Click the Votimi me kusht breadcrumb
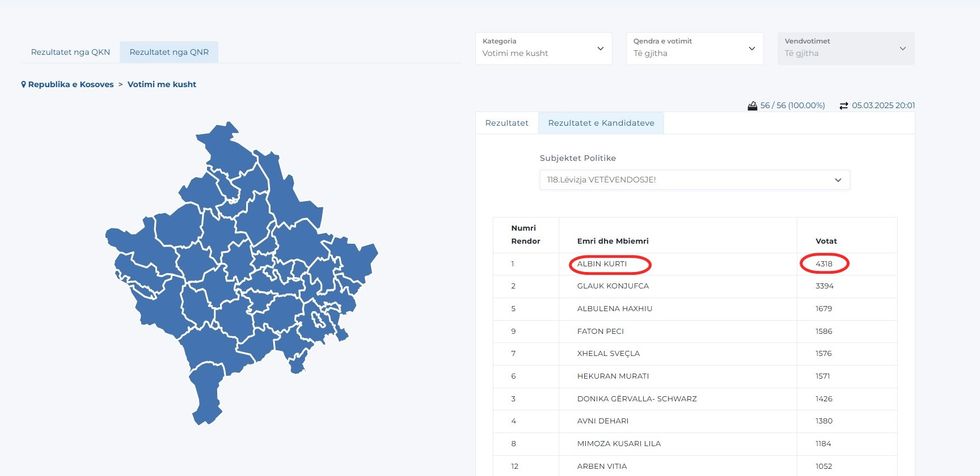 162,85
